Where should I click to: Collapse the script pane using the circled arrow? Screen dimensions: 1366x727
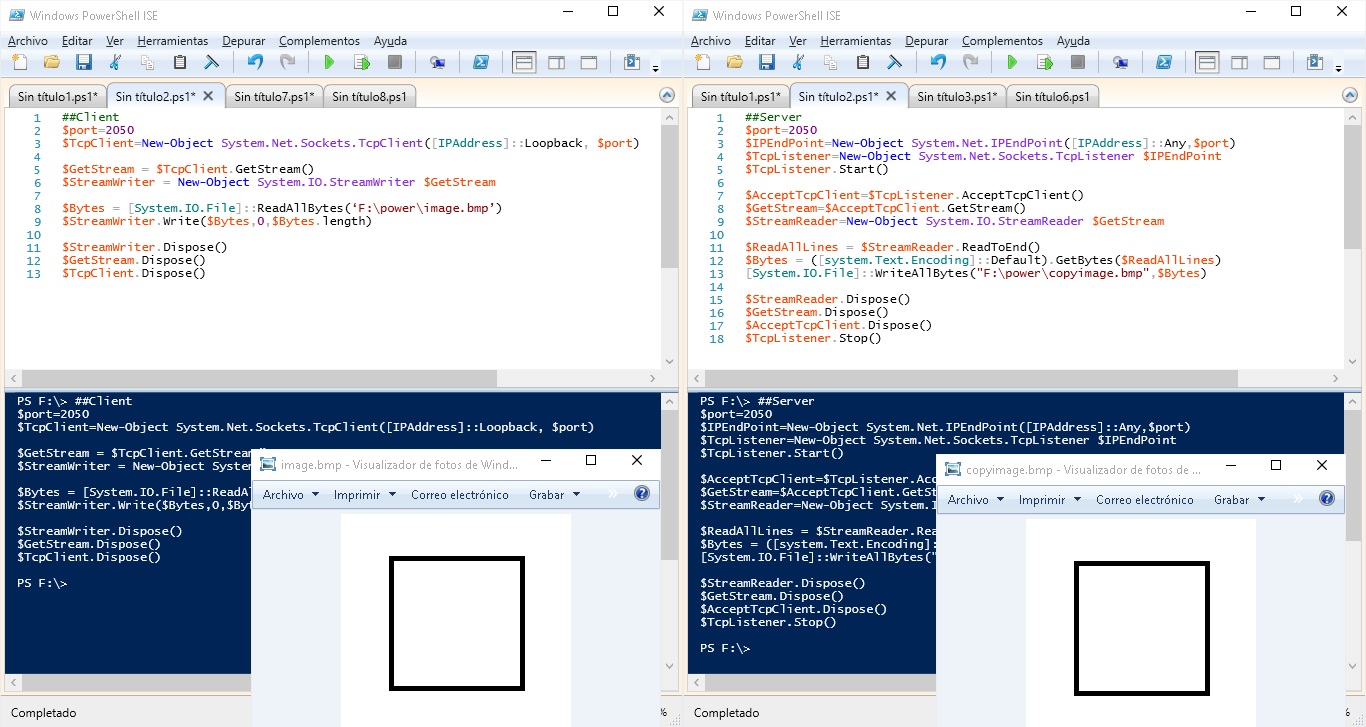pos(667,95)
